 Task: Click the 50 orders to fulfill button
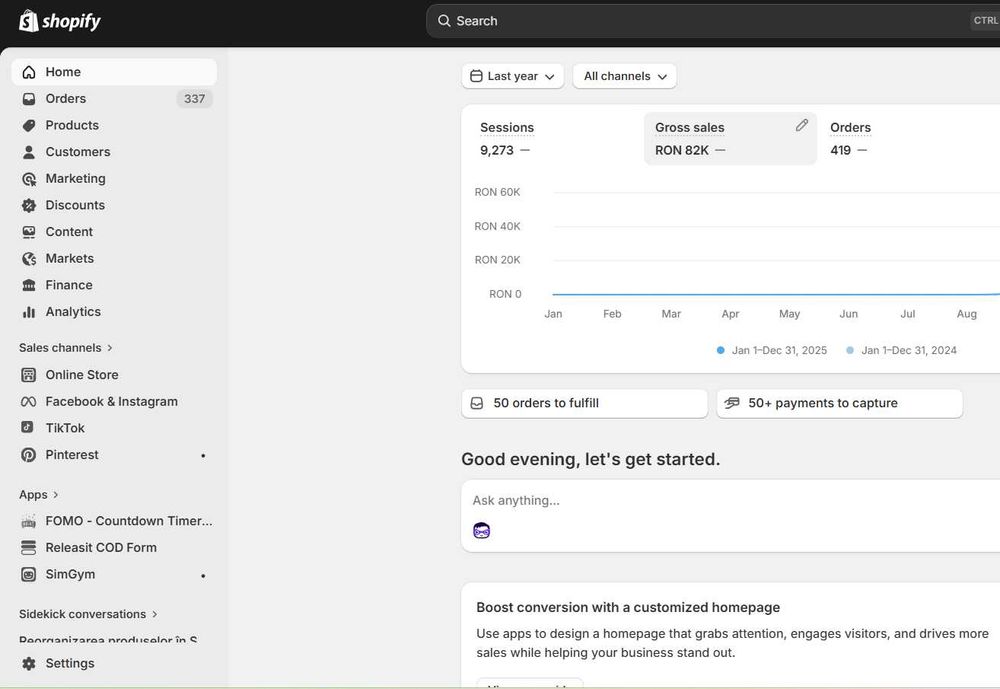click(x=584, y=403)
